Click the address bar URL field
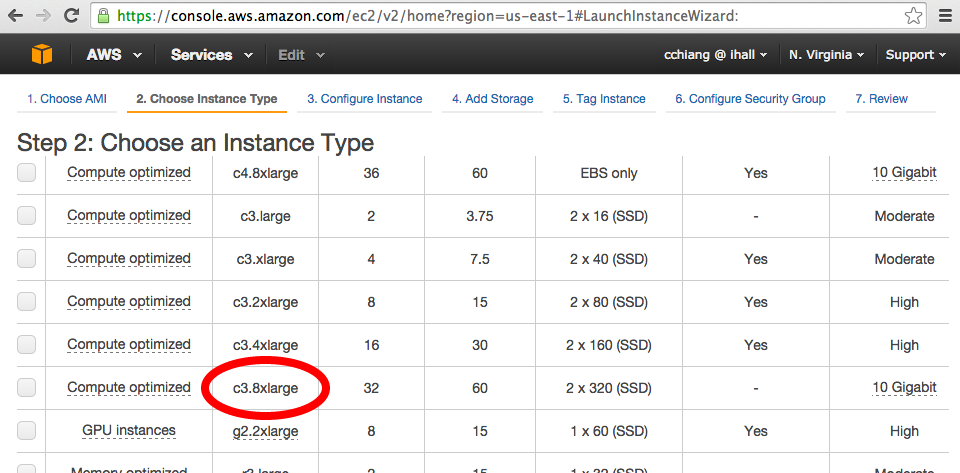The height and width of the screenshot is (473, 960). (508, 16)
